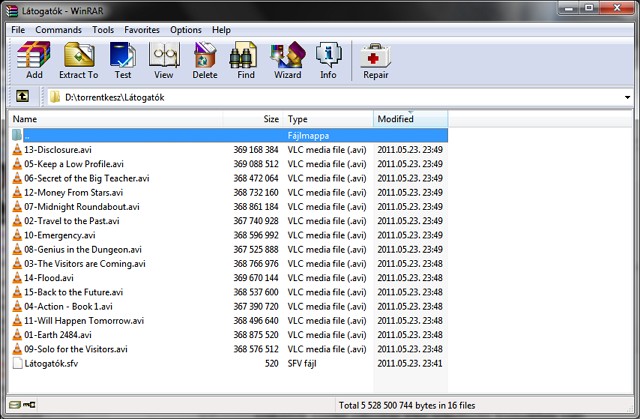Sort by Type column header
This screenshot has width=640, height=419.
(328, 119)
